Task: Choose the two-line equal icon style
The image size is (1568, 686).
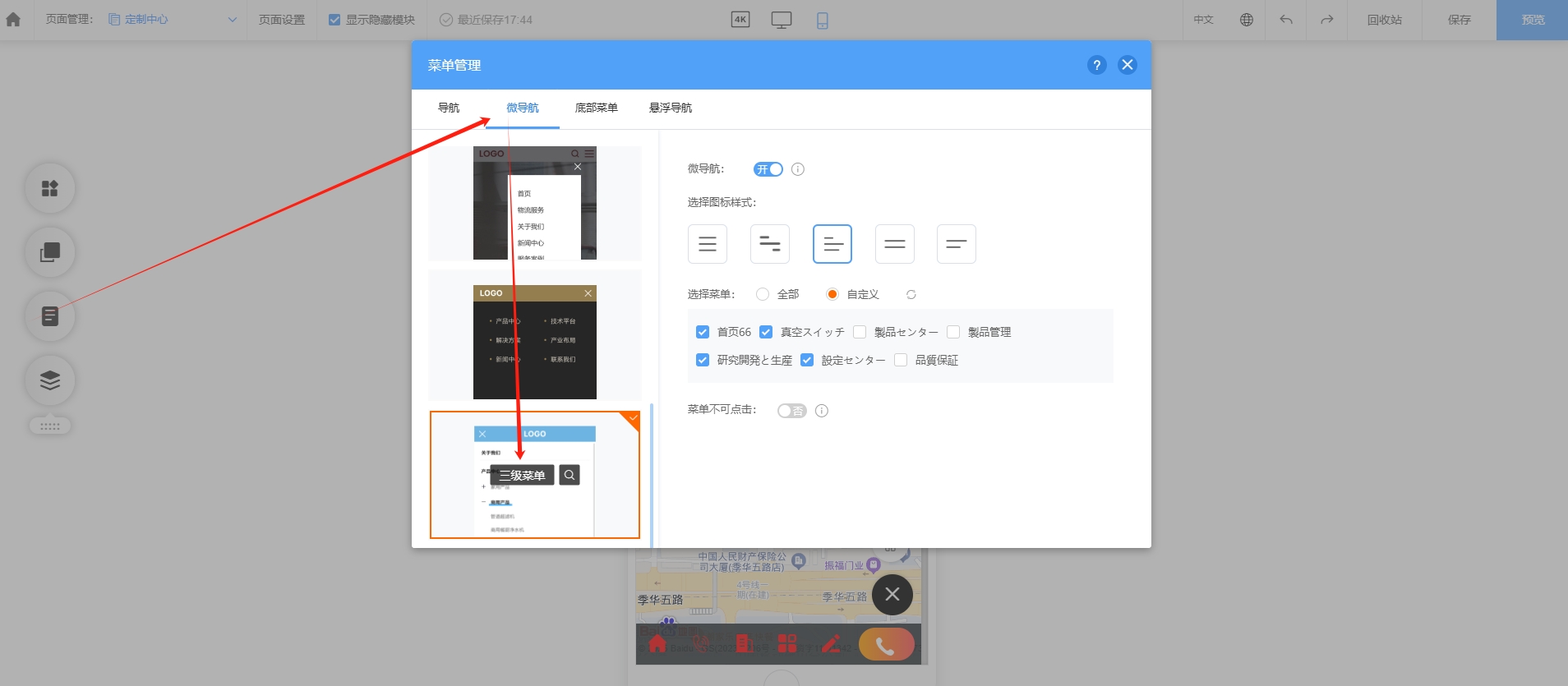Action: click(x=894, y=244)
